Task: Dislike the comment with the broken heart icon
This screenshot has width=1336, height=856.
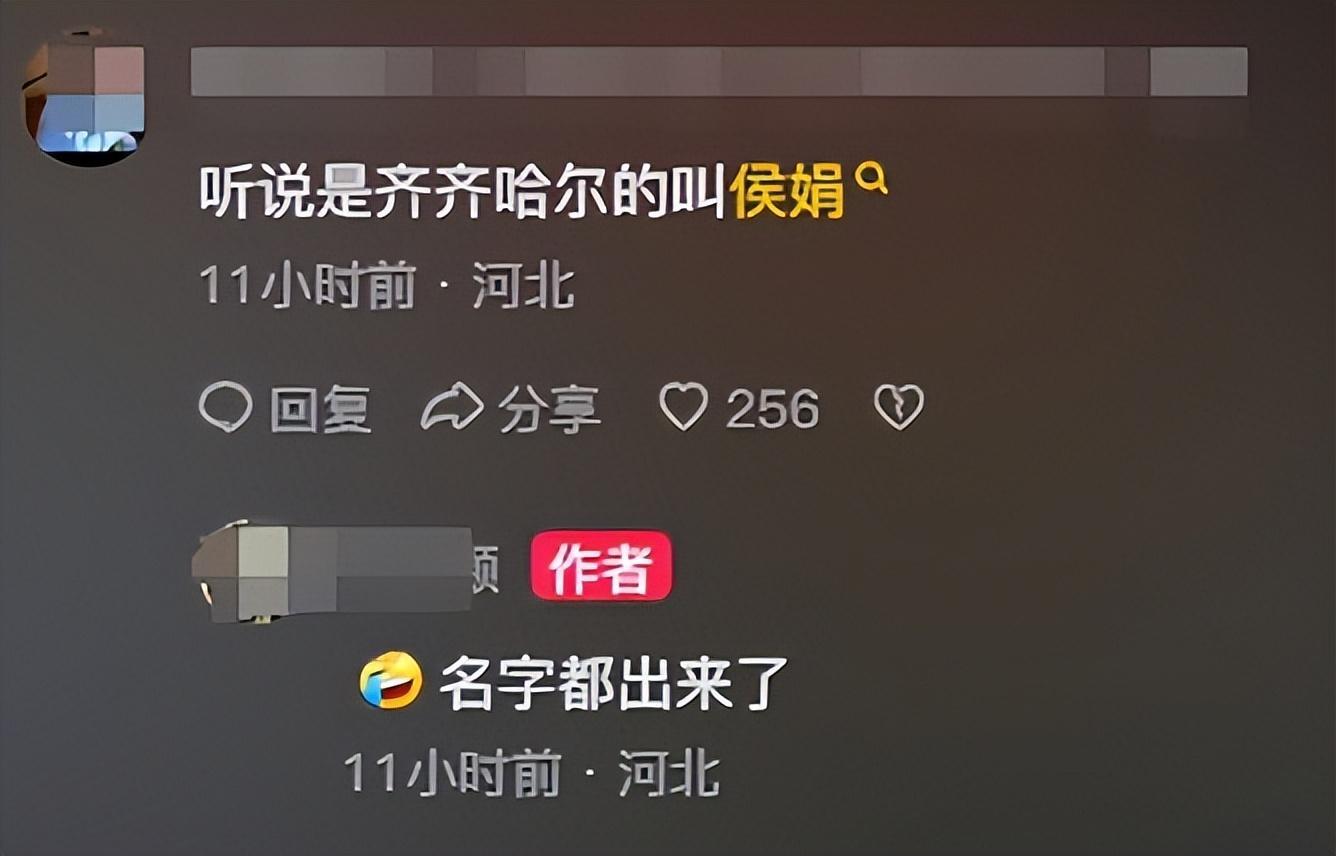Action: [x=899, y=408]
